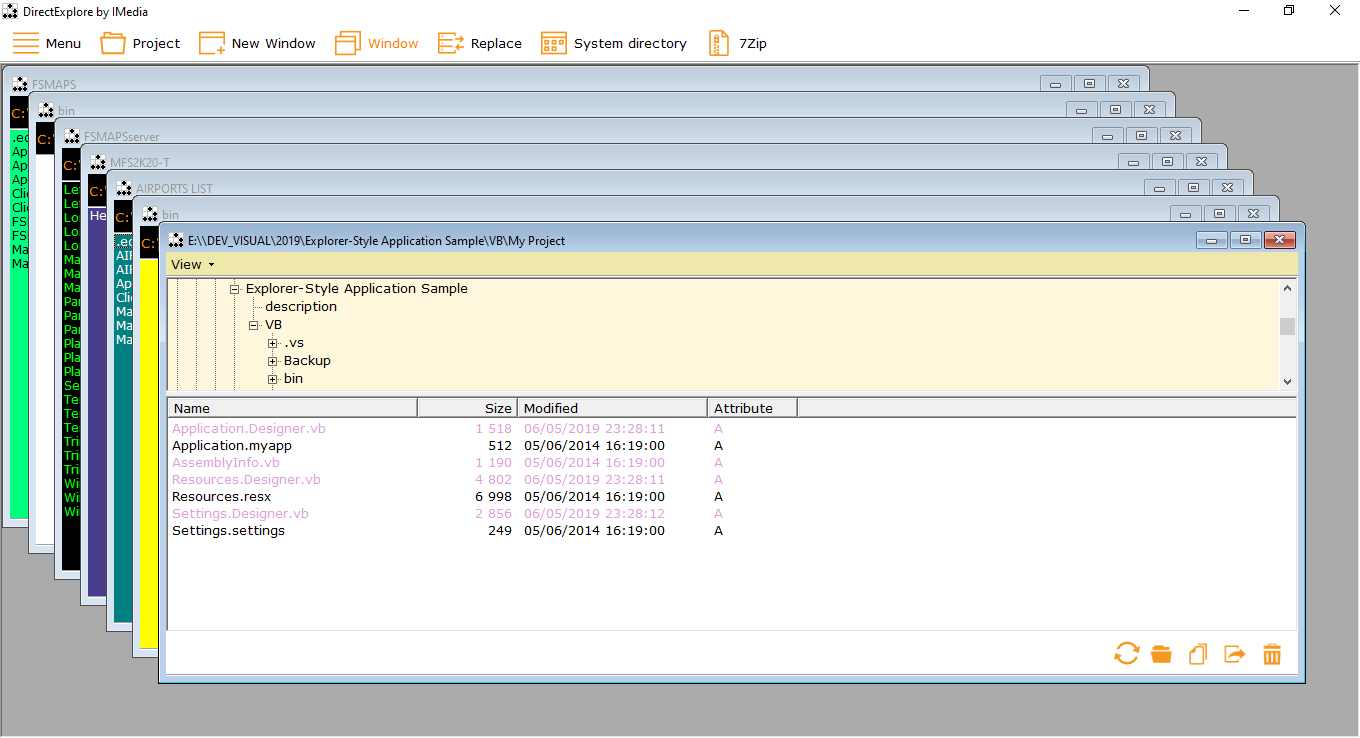This screenshot has width=1360, height=738.
Task: Select the VB folder in tree
Action: coord(273,325)
